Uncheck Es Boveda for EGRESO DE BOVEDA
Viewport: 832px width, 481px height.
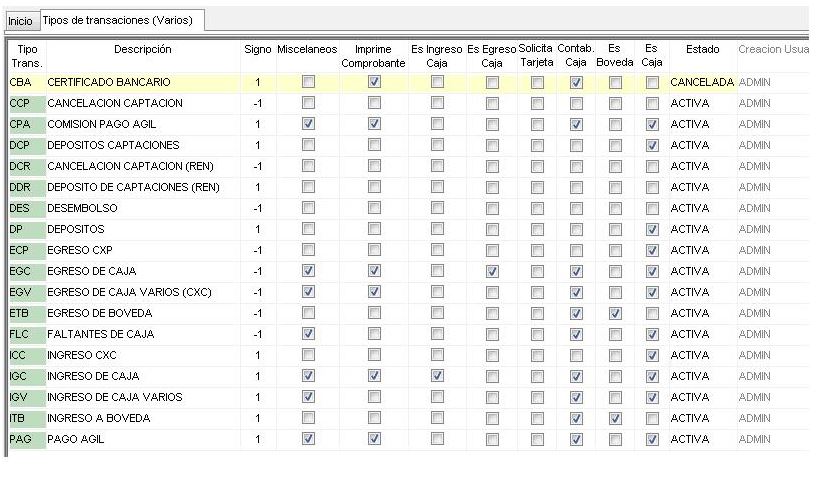(x=615, y=313)
